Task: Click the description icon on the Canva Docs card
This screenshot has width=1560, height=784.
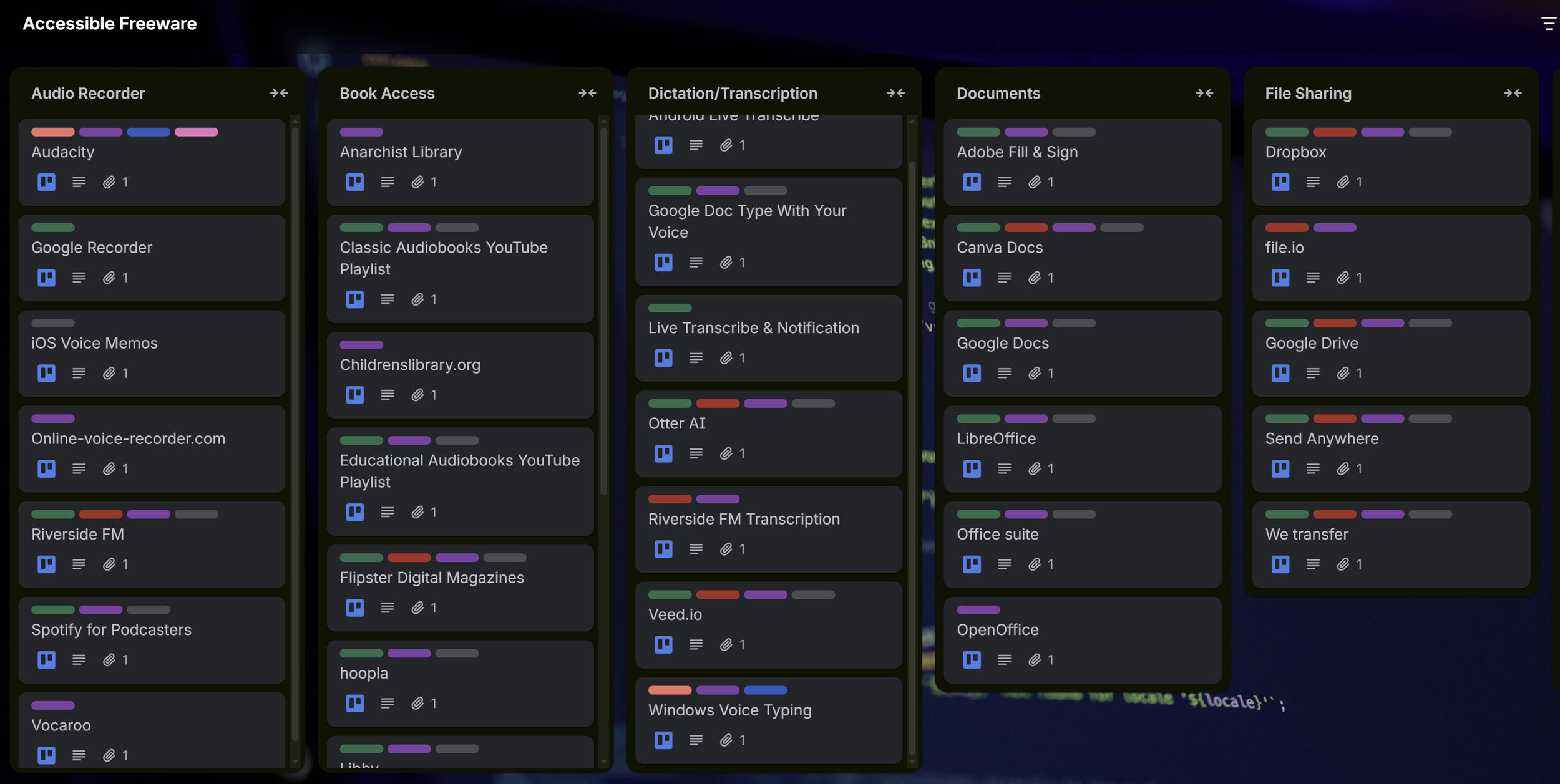Action: pyautogui.click(x=1004, y=278)
